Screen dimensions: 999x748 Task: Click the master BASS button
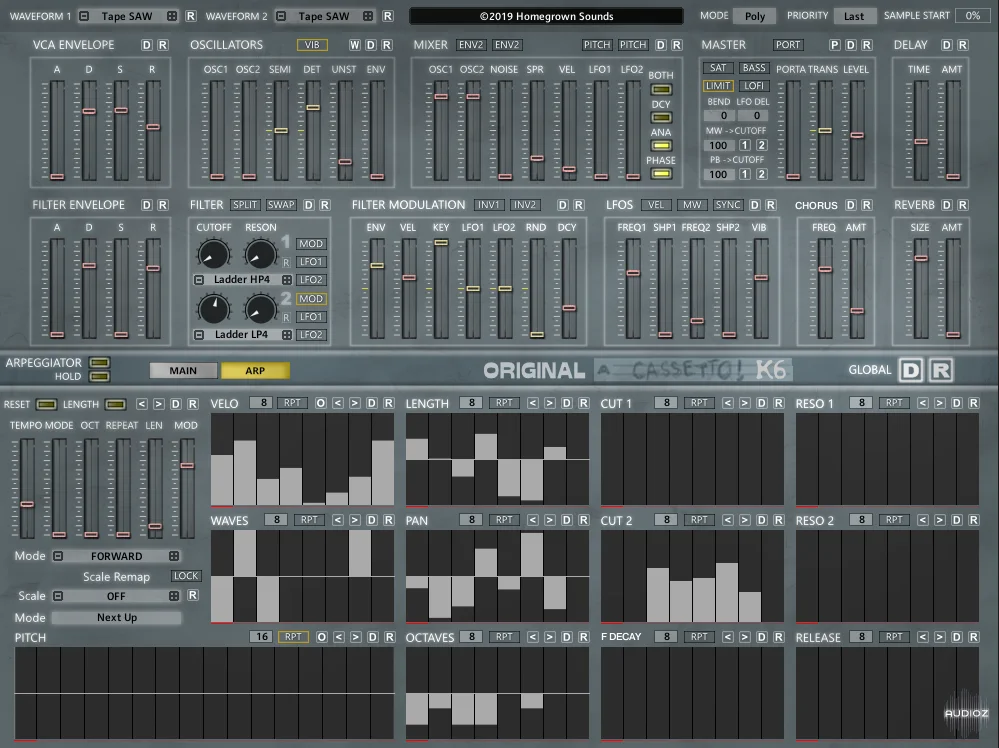pyautogui.click(x=754, y=68)
